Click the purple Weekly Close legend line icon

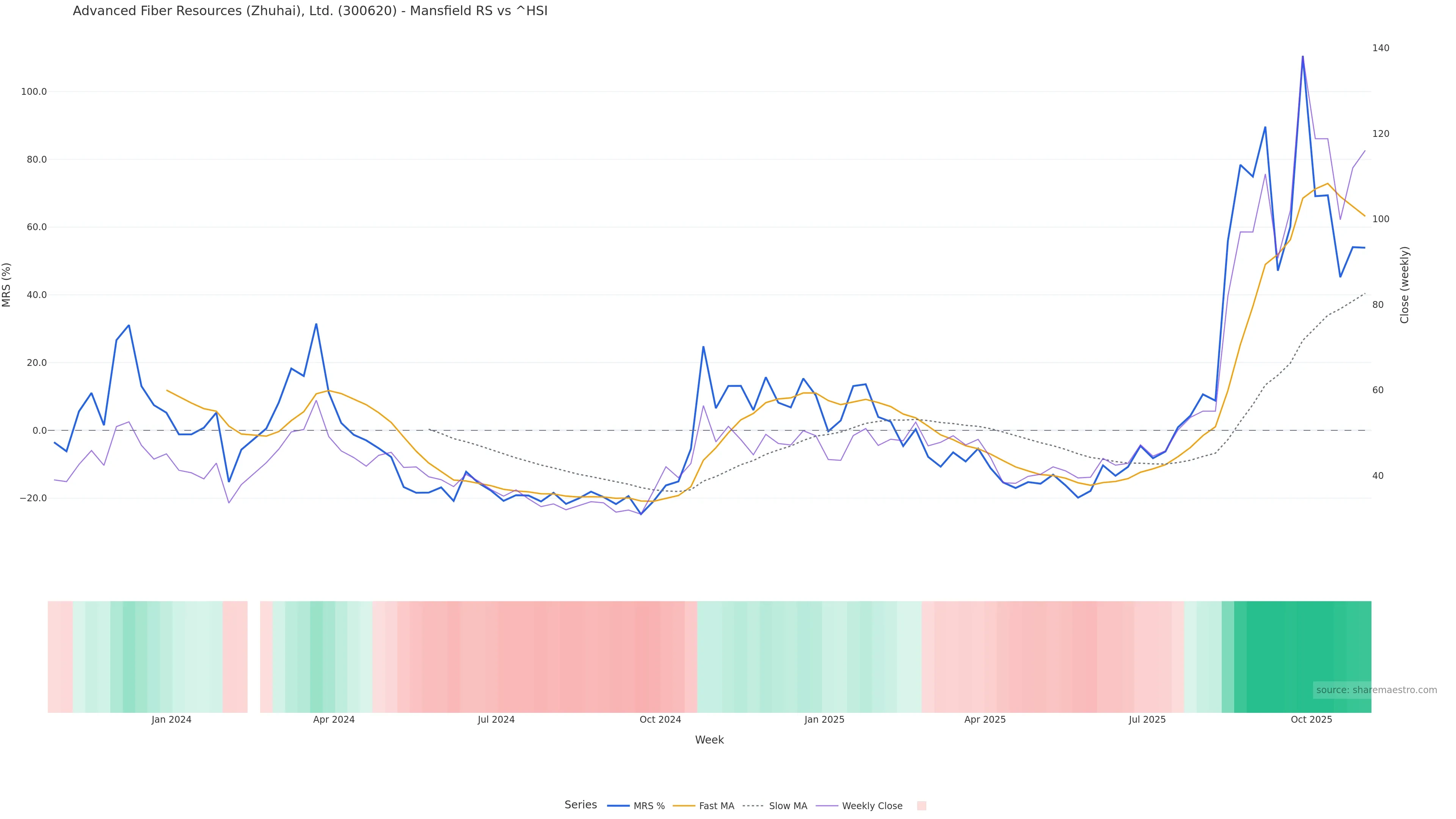pyautogui.click(x=827, y=806)
